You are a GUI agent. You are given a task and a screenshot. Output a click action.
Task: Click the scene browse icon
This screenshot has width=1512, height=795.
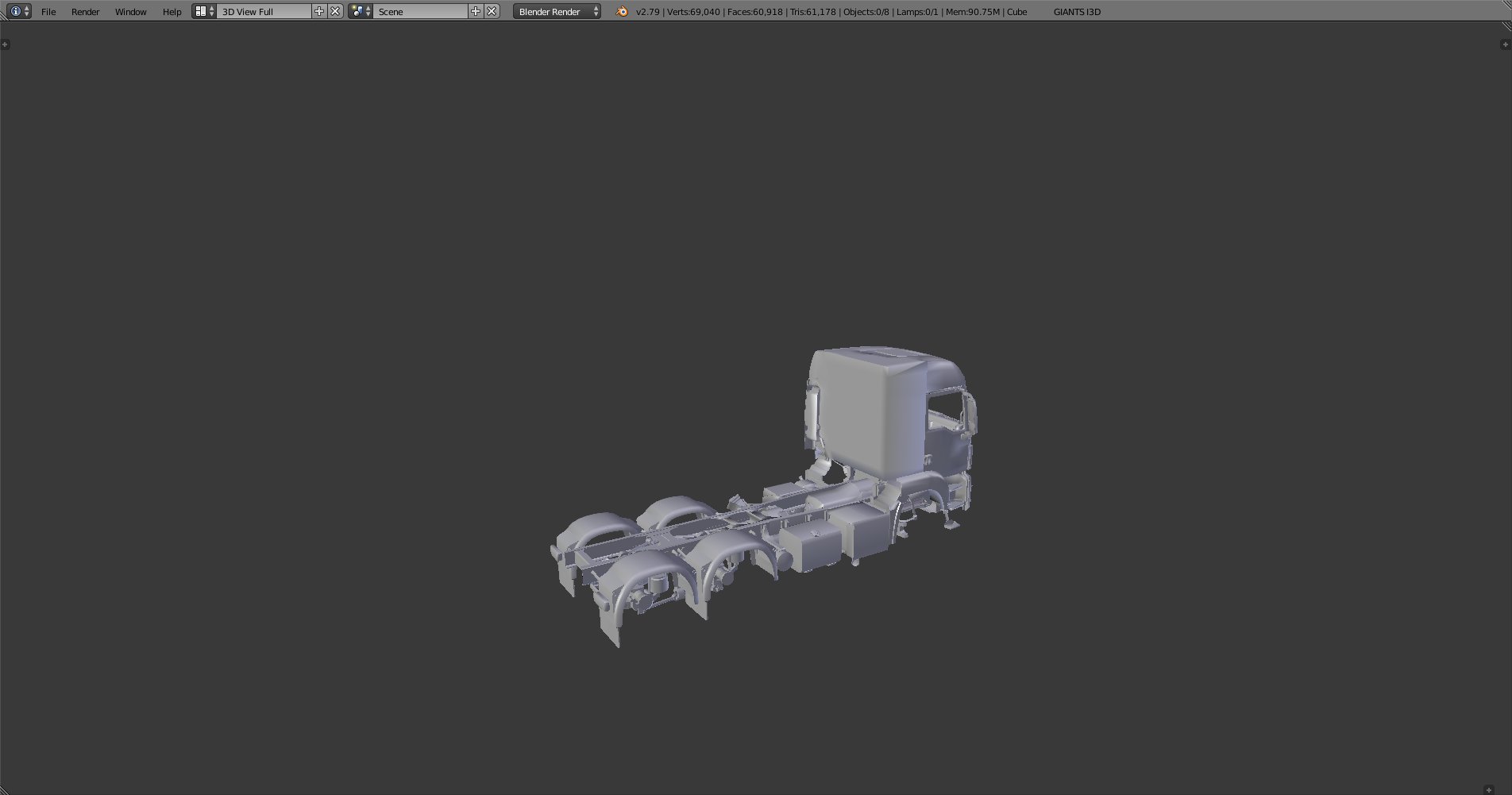tap(361, 11)
